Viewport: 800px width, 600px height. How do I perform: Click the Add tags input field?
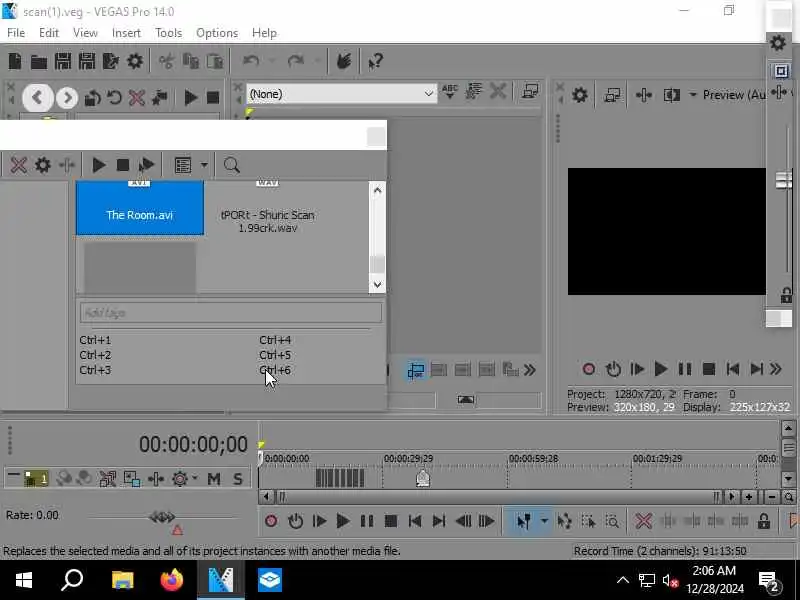(231, 312)
